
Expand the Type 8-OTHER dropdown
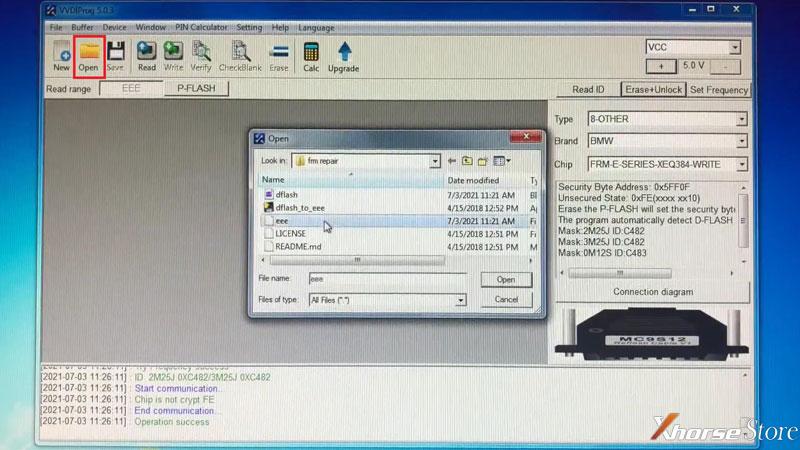tap(741, 119)
